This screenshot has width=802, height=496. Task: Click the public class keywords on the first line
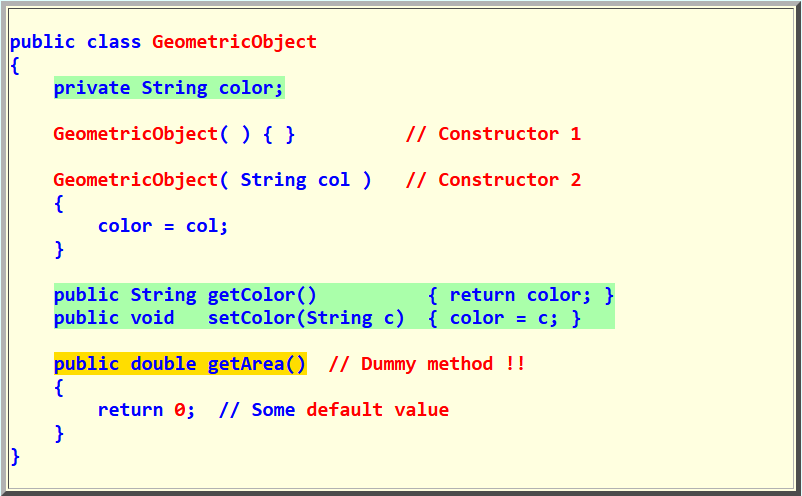75,42
